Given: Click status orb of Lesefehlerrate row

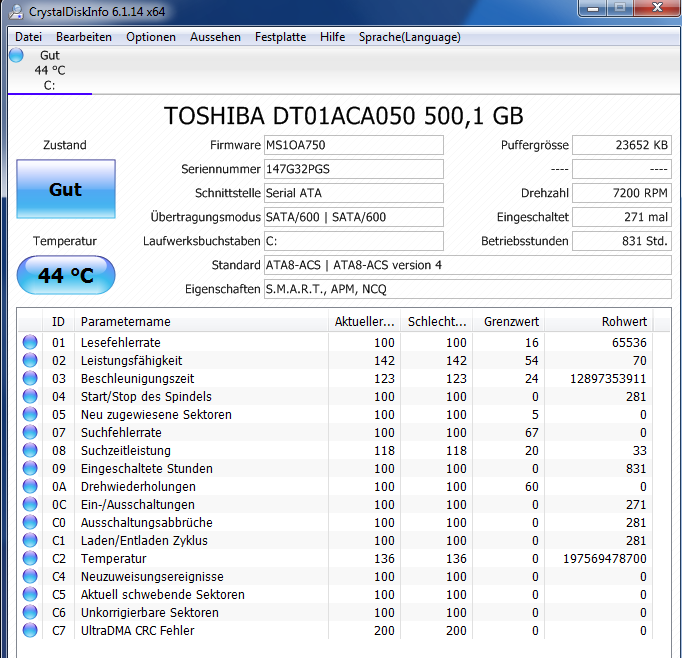Looking at the screenshot, I should (30, 342).
